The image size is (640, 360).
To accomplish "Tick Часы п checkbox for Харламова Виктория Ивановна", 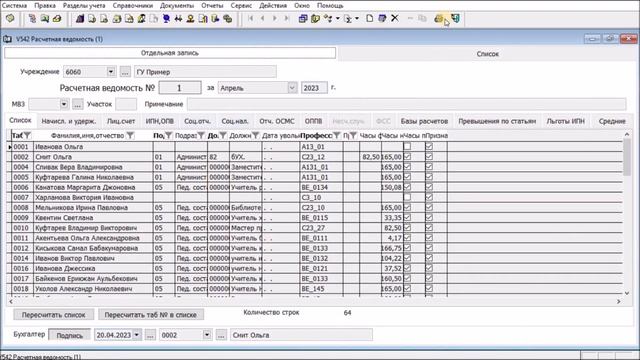I will [x=407, y=197].
